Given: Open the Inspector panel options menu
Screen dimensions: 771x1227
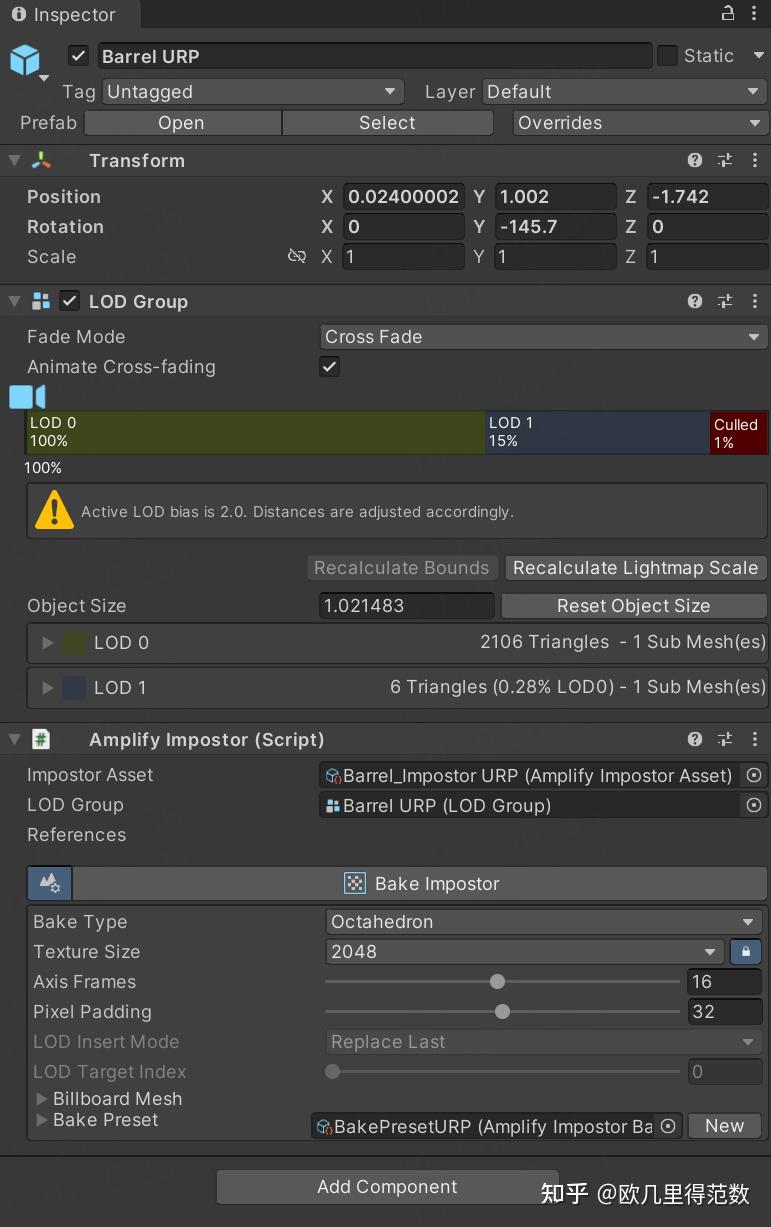Looking at the screenshot, I should coord(755,14).
